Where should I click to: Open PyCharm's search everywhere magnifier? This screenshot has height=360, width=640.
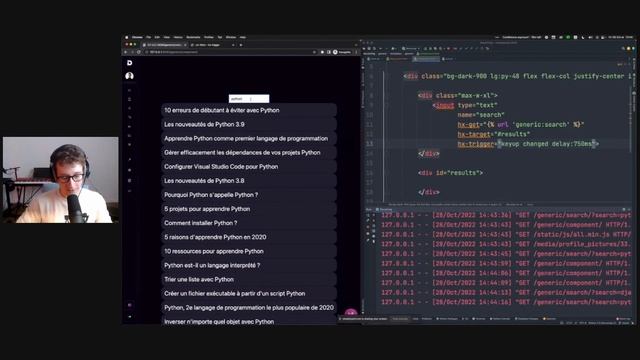point(623,49)
